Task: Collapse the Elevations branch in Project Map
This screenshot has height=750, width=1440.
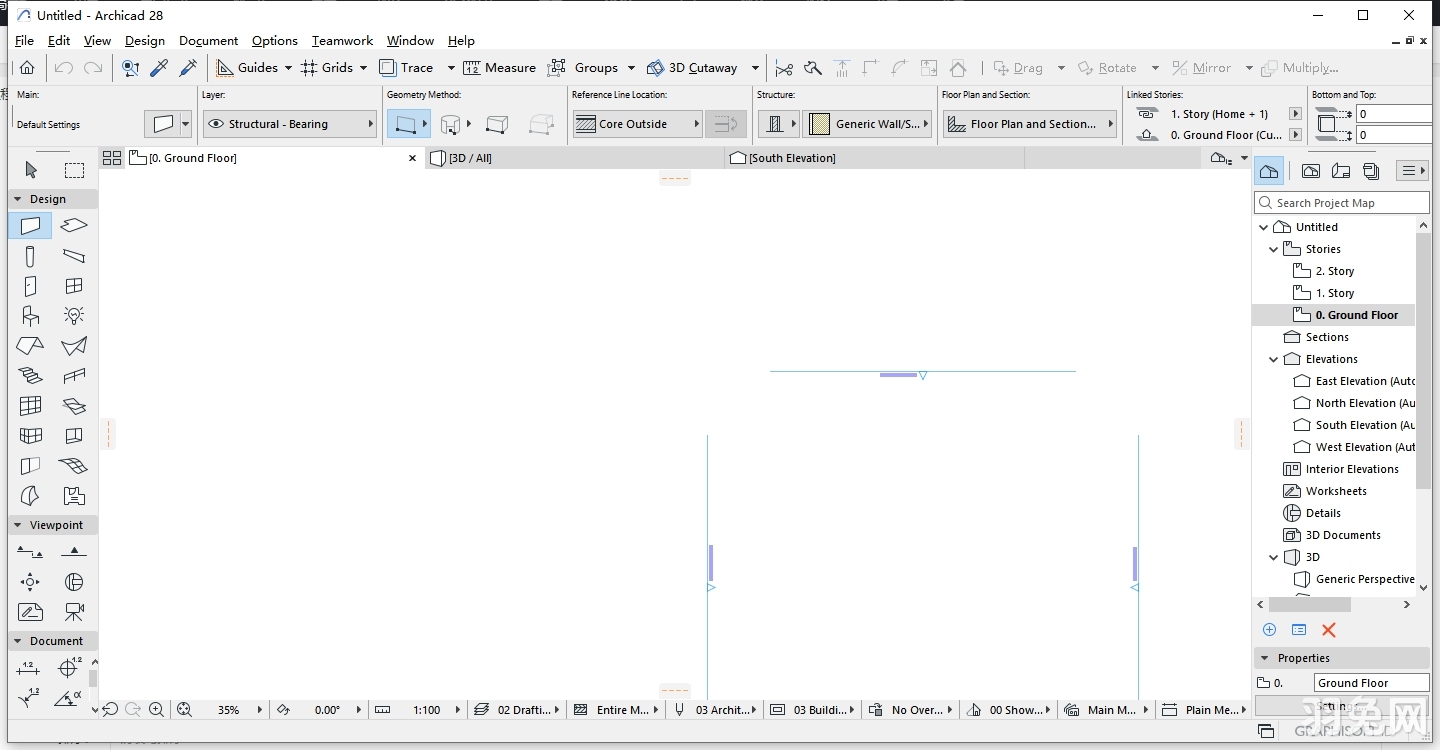Action: pyautogui.click(x=1275, y=359)
